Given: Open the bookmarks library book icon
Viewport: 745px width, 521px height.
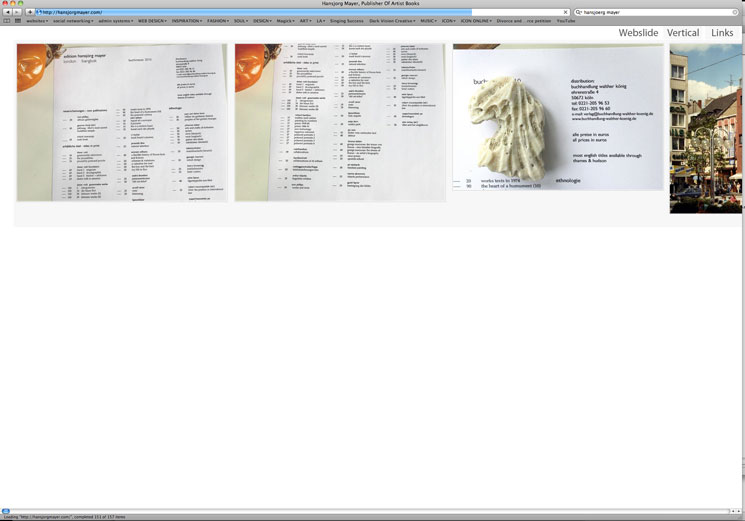Looking at the screenshot, I should (6, 20).
